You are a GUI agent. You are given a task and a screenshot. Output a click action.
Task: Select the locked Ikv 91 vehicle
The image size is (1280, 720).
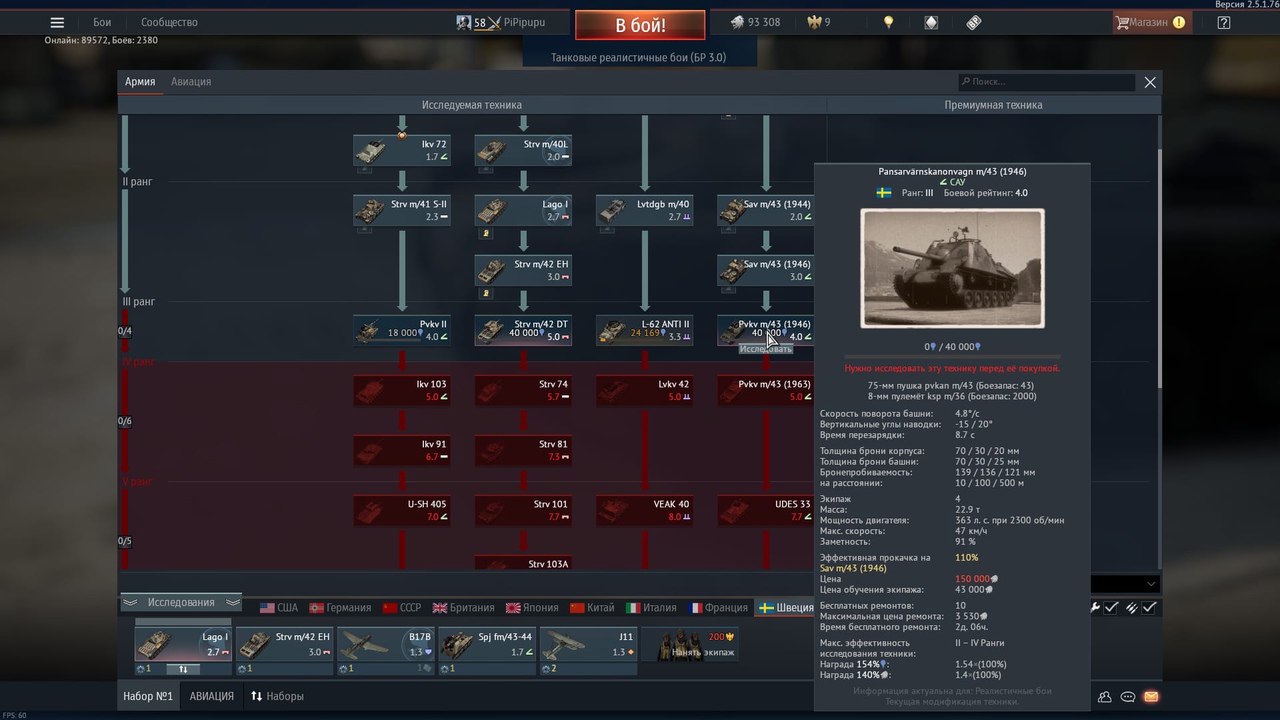pyautogui.click(x=402, y=451)
